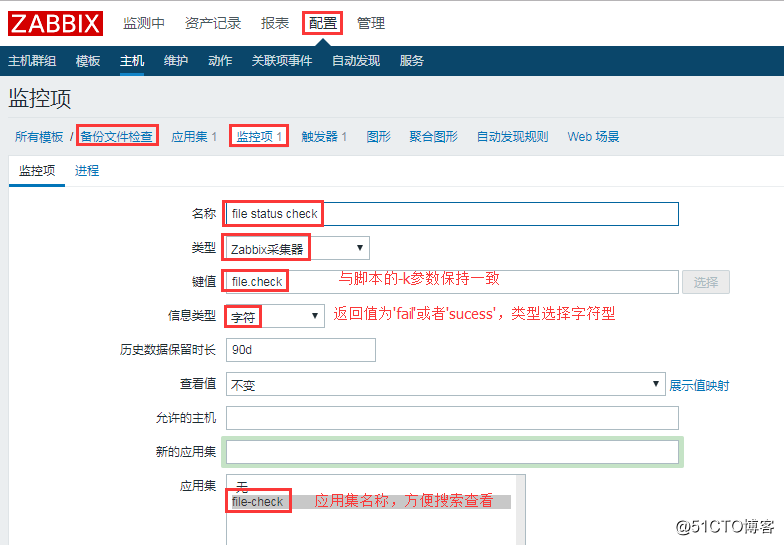
Task: Focus the 历史数据保留时长 field
Action: [300, 350]
